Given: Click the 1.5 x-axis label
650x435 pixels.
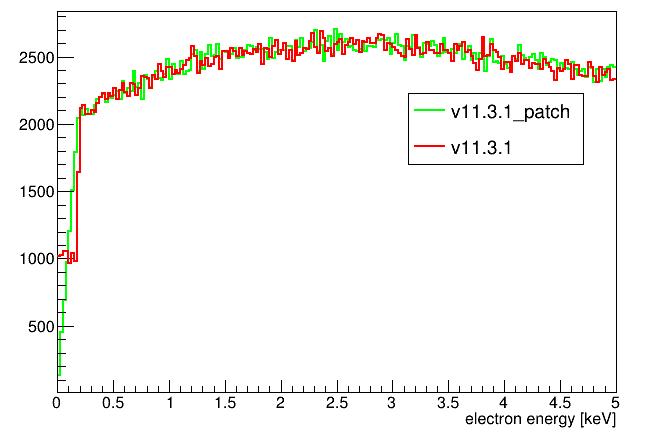Looking at the screenshot, I should point(225,403).
